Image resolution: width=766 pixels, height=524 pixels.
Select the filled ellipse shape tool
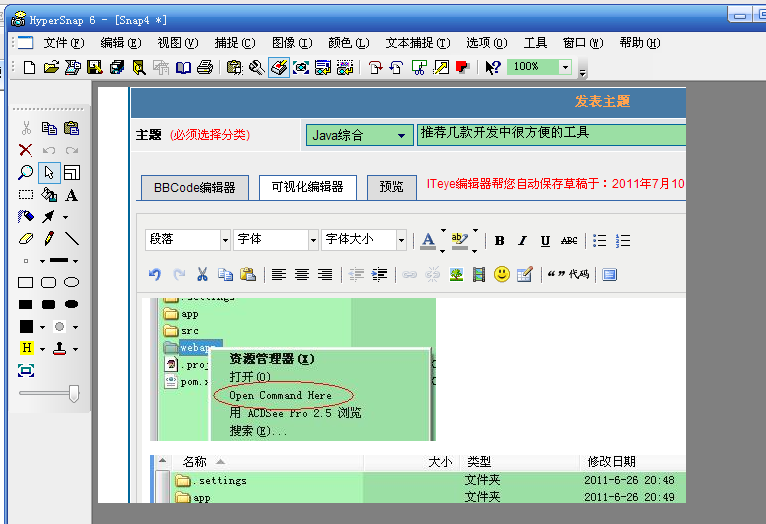[71, 304]
